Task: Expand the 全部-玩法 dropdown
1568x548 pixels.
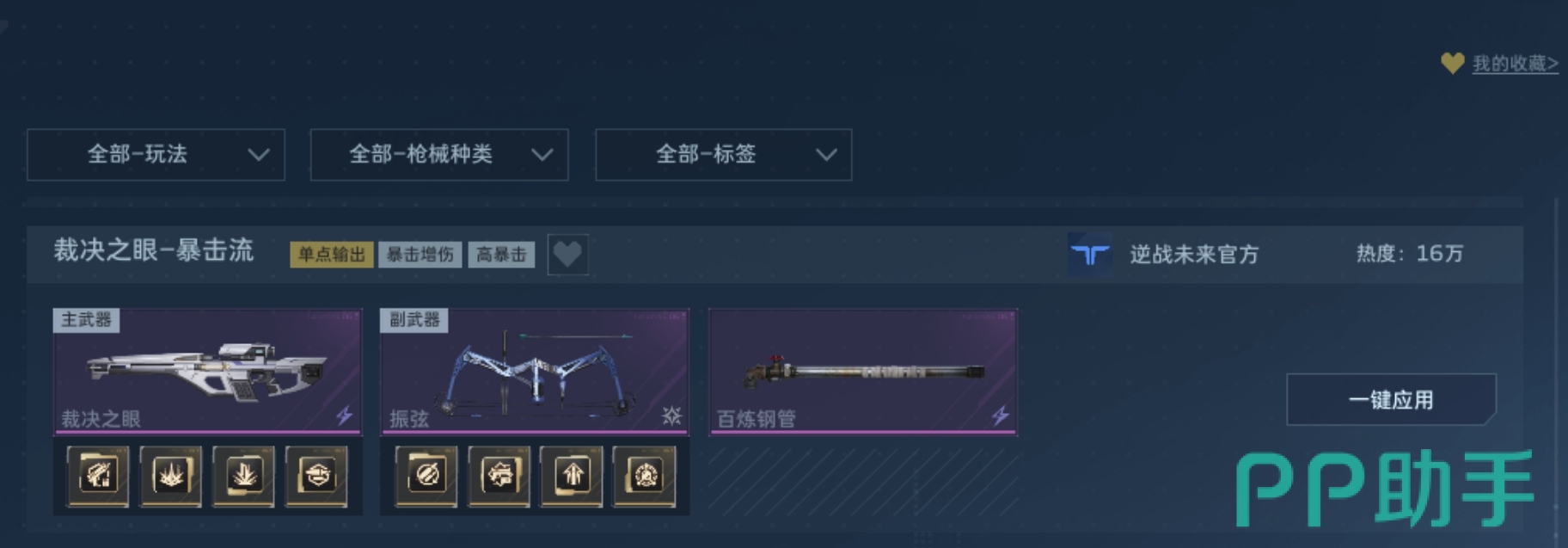Action: tap(156, 155)
